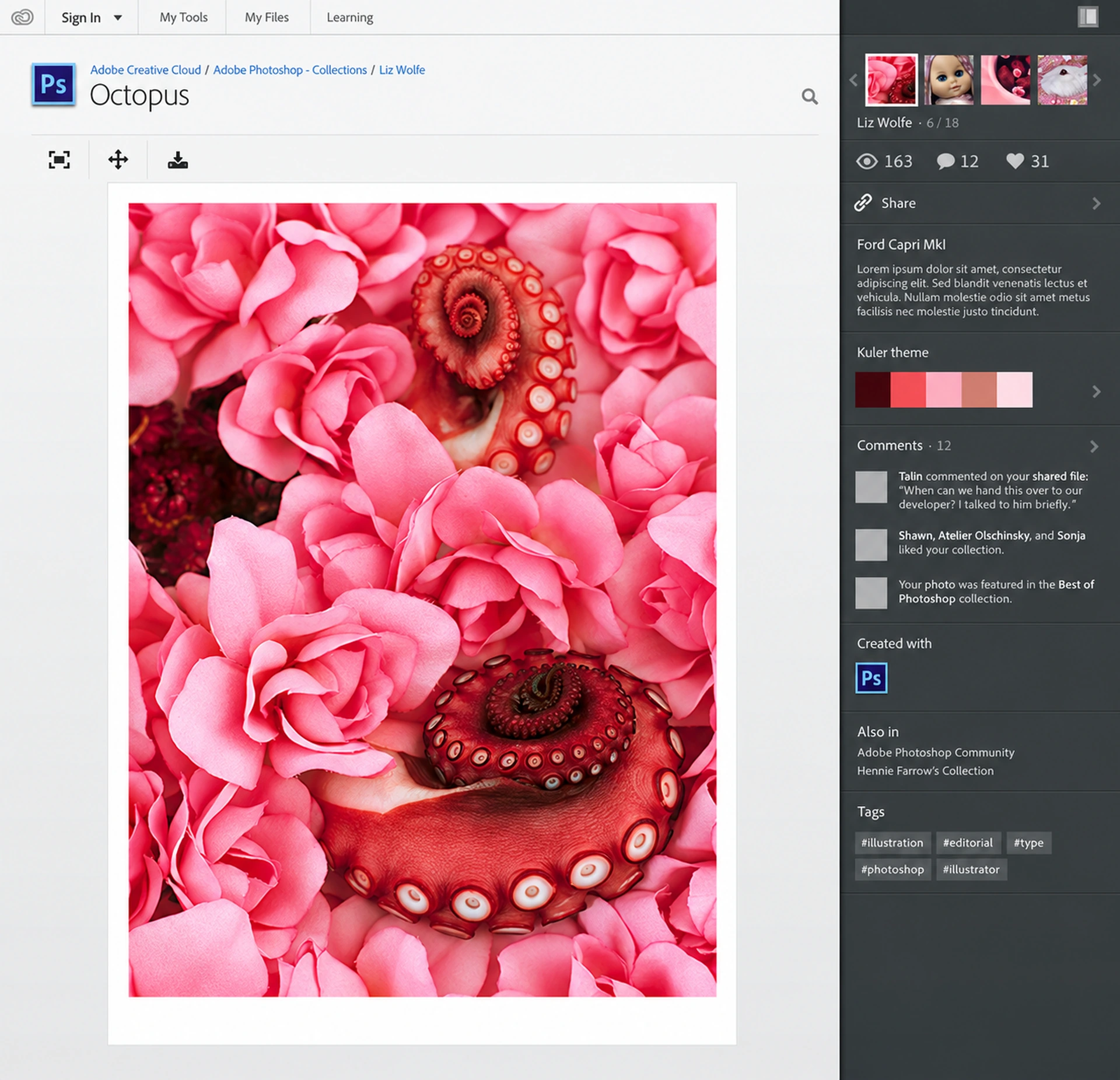Click the comments bubble icon
This screenshot has height=1080, width=1120.
pyautogui.click(x=945, y=161)
